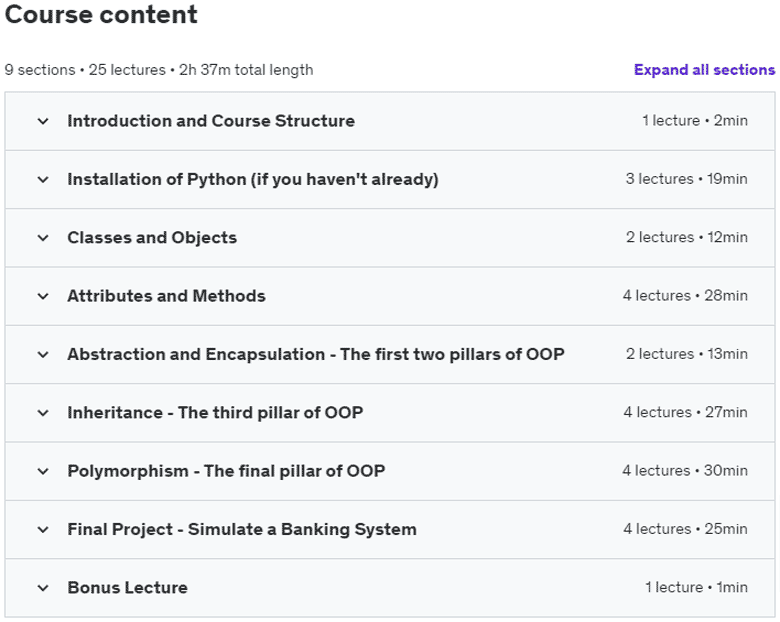The width and height of the screenshot is (780, 622).
Task: Click the '2 lectures • 13min' text
Action: [686, 354]
